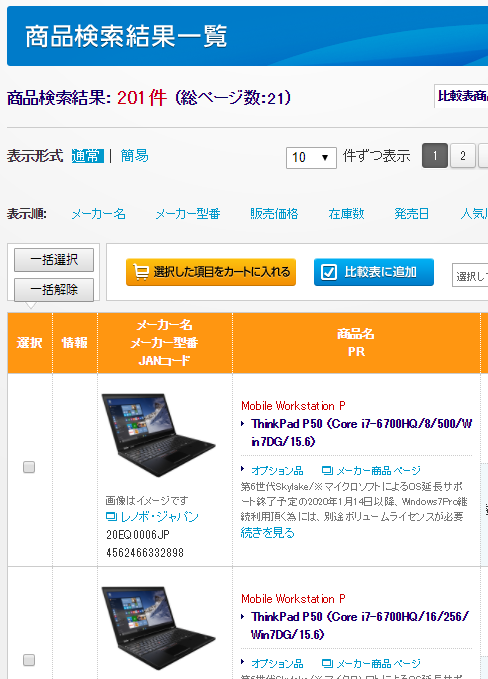Click the メーカー商品ページ window icon in second row
Viewport: 488px width, 679px height.
[328, 663]
